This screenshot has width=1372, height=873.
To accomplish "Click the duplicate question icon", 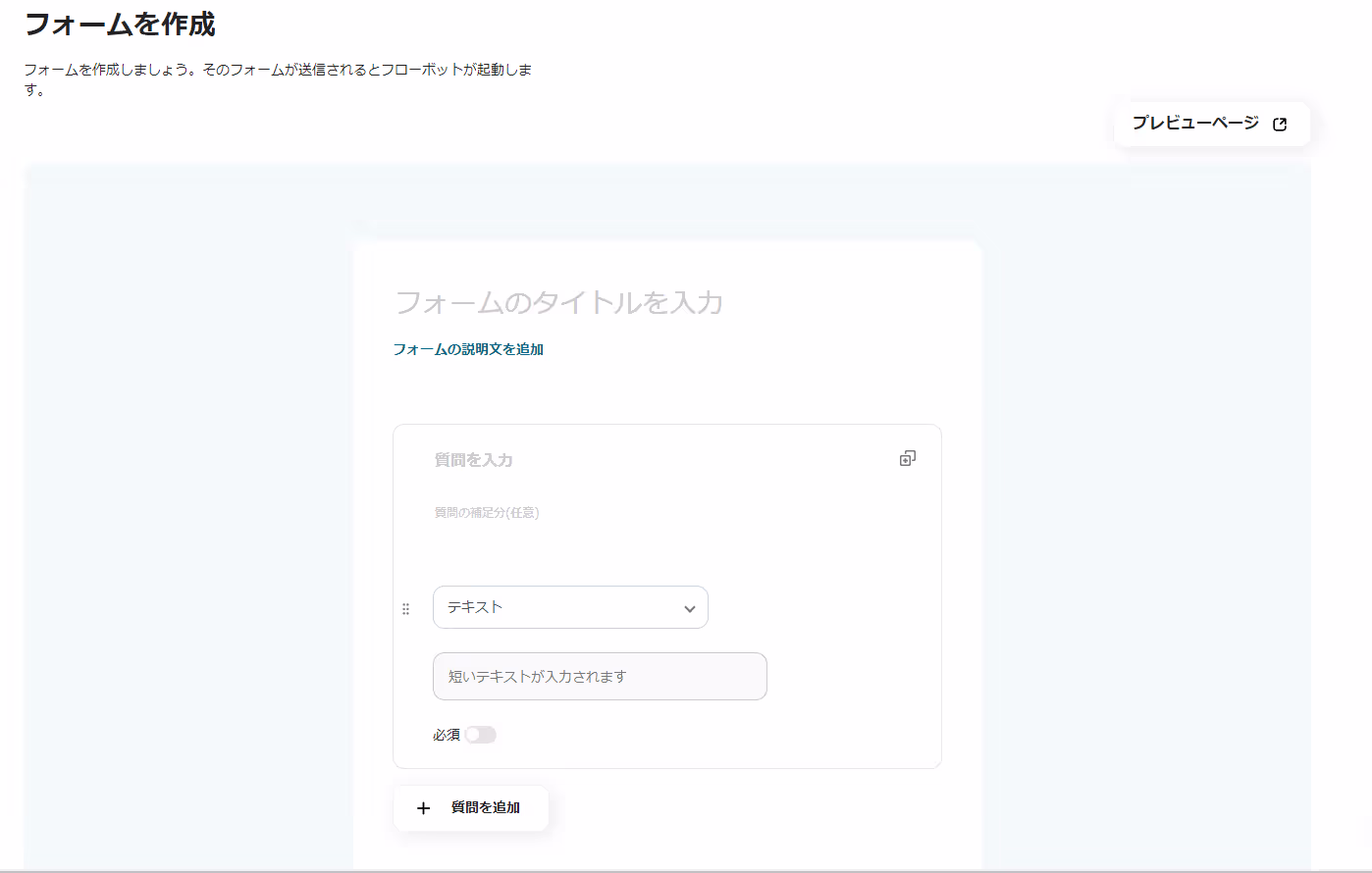I will (908, 458).
